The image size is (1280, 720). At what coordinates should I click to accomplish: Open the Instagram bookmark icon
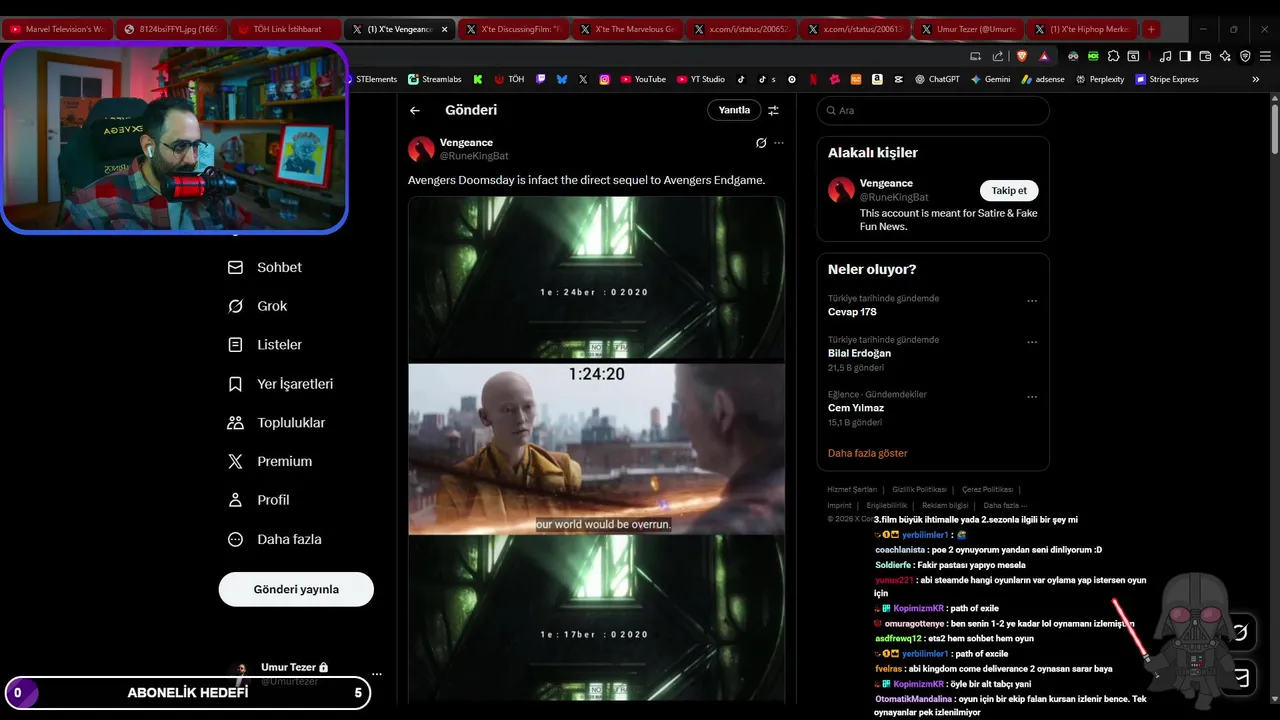(605, 79)
